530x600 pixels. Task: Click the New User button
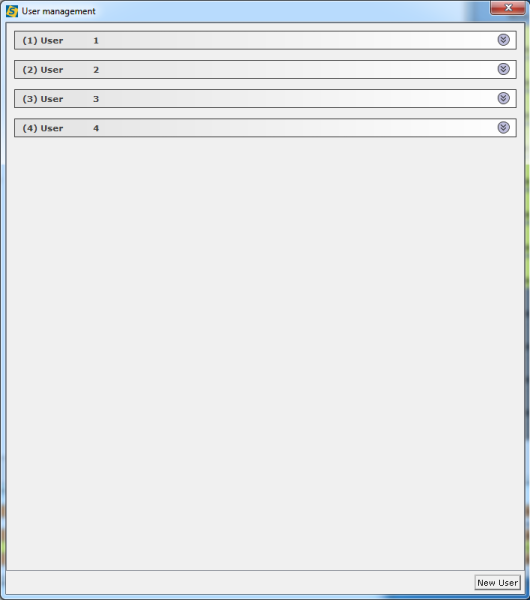(x=497, y=582)
